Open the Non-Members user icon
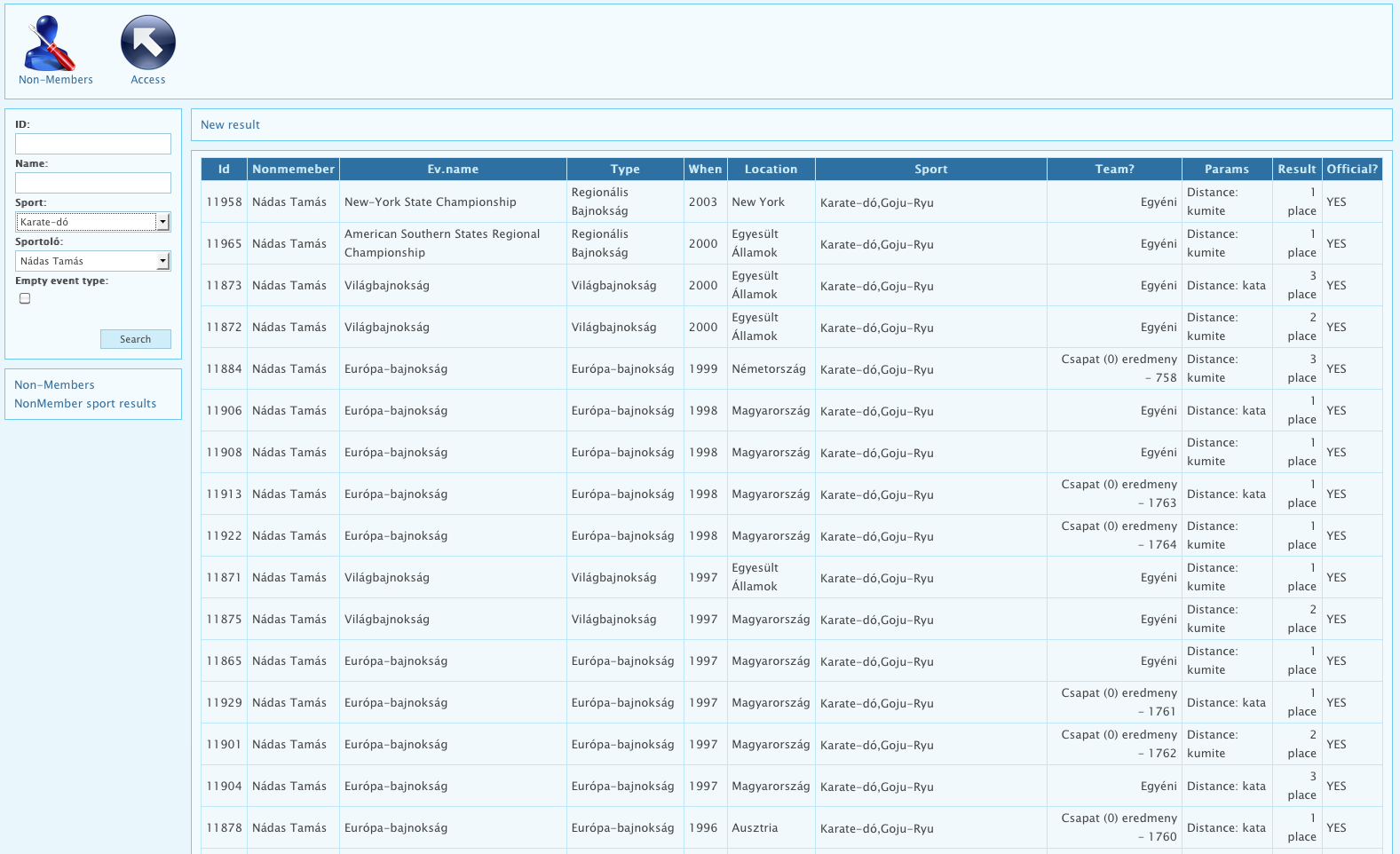Image resolution: width=1400 pixels, height=854 pixels. [x=51, y=44]
